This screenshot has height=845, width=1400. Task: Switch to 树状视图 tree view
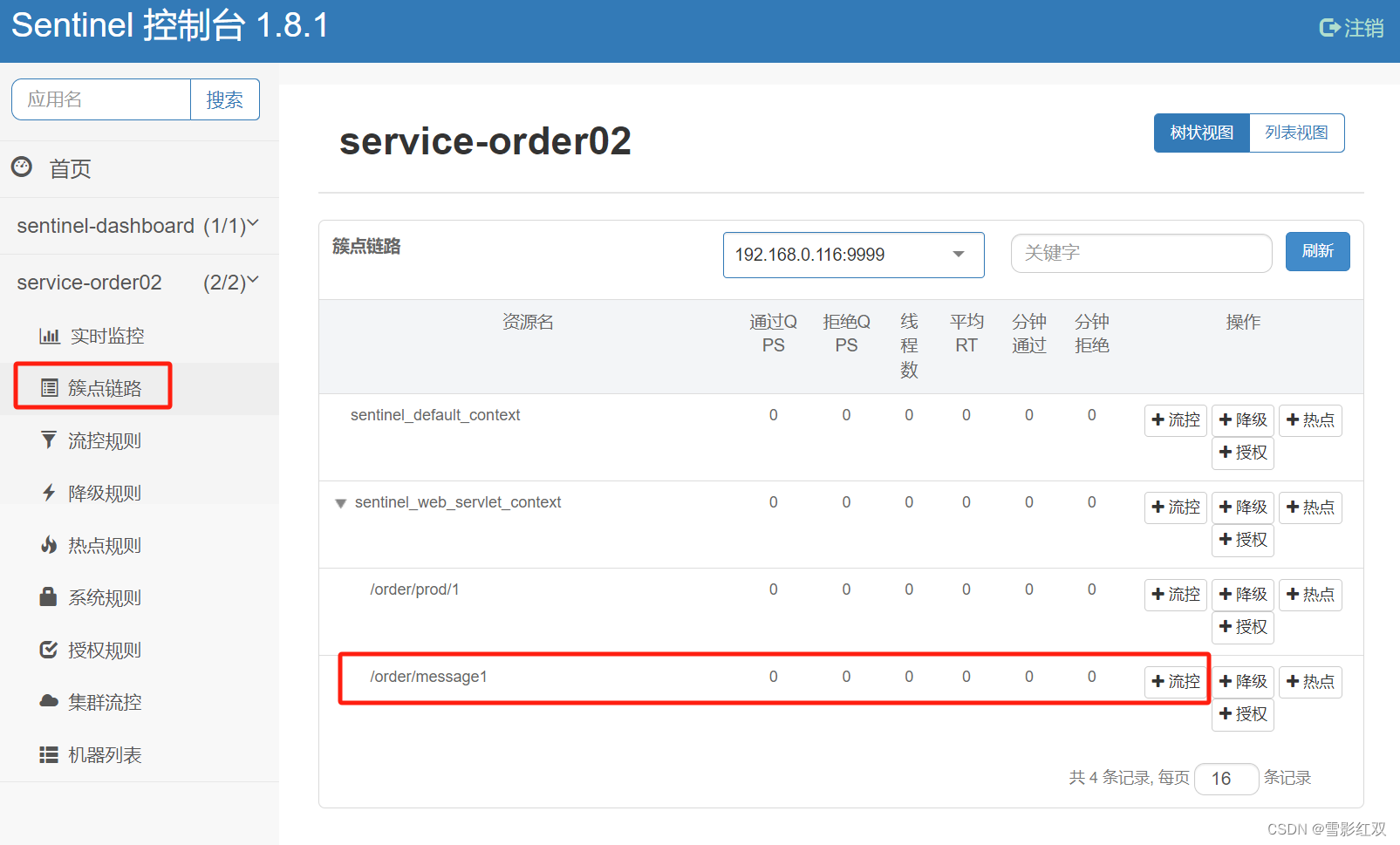pyautogui.click(x=1201, y=133)
